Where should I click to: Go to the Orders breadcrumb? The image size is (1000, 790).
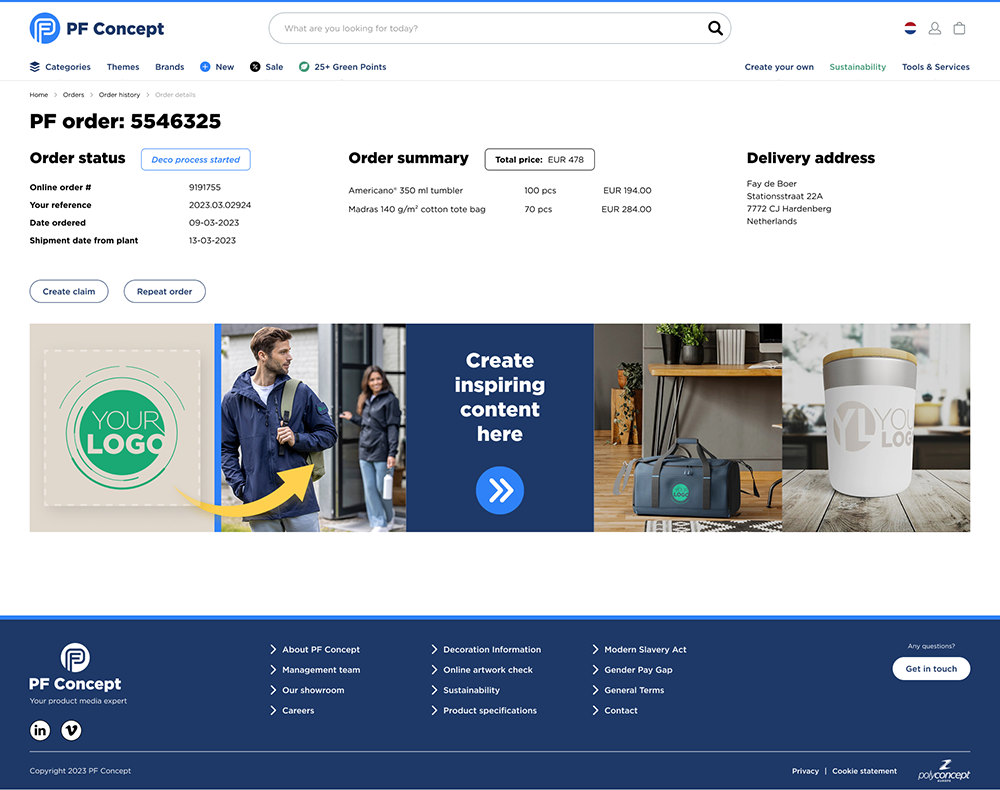coord(73,95)
